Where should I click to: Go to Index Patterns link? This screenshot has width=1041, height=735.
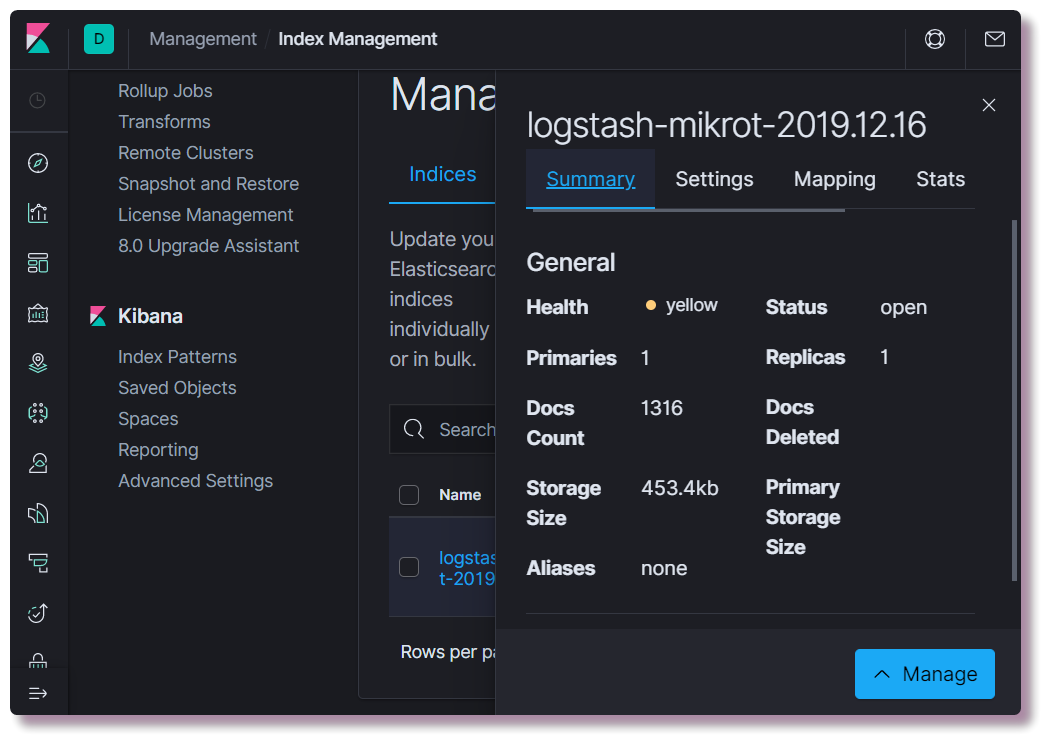tap(177, 357)
